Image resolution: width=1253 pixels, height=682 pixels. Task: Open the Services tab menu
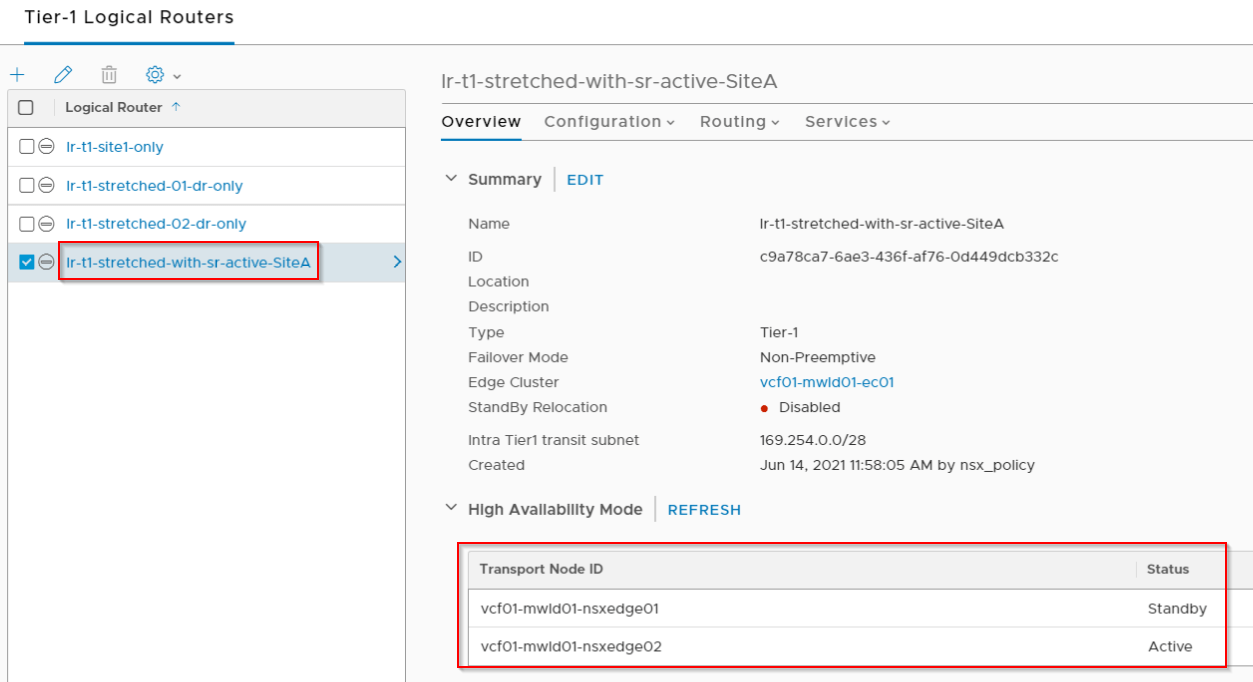[847, 122]
